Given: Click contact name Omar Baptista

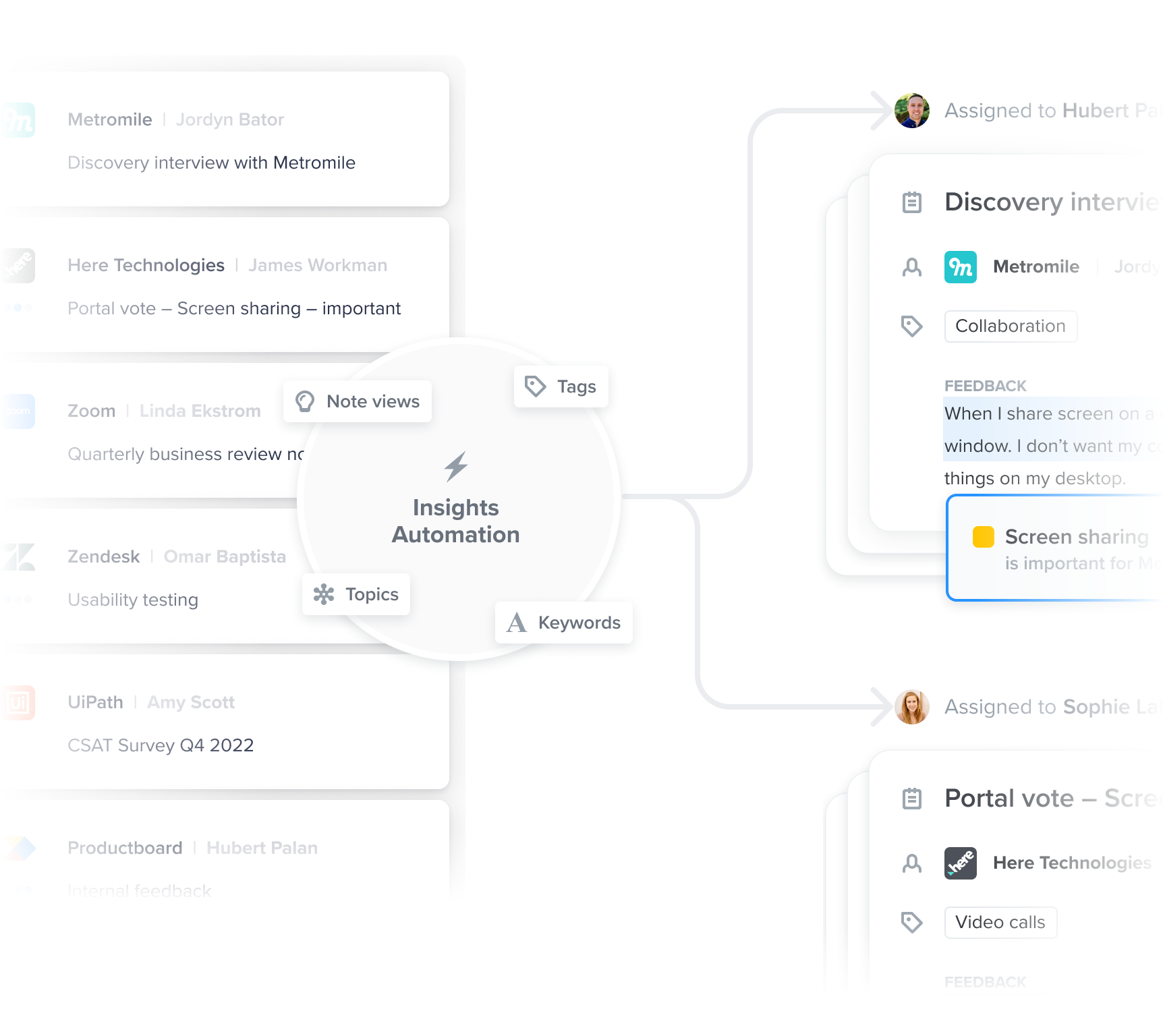Looking at the screenshot, I should coord(225,556).
